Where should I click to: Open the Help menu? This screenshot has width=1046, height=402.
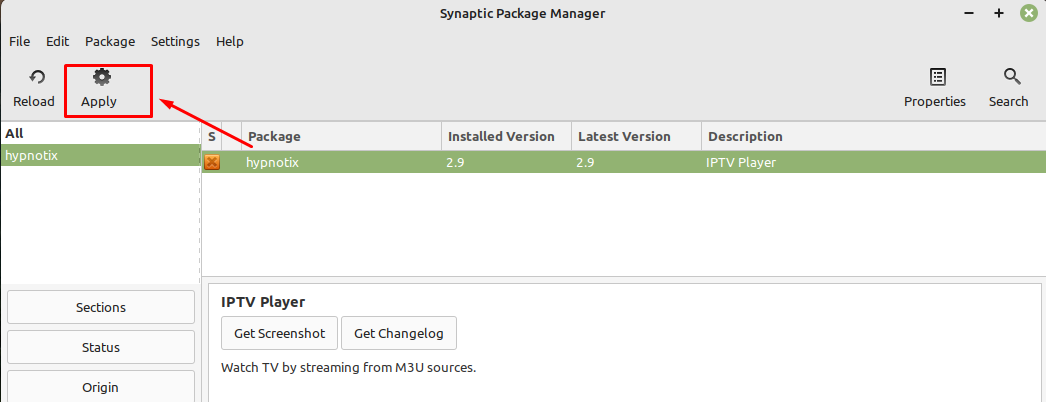(x=229, y=41)
